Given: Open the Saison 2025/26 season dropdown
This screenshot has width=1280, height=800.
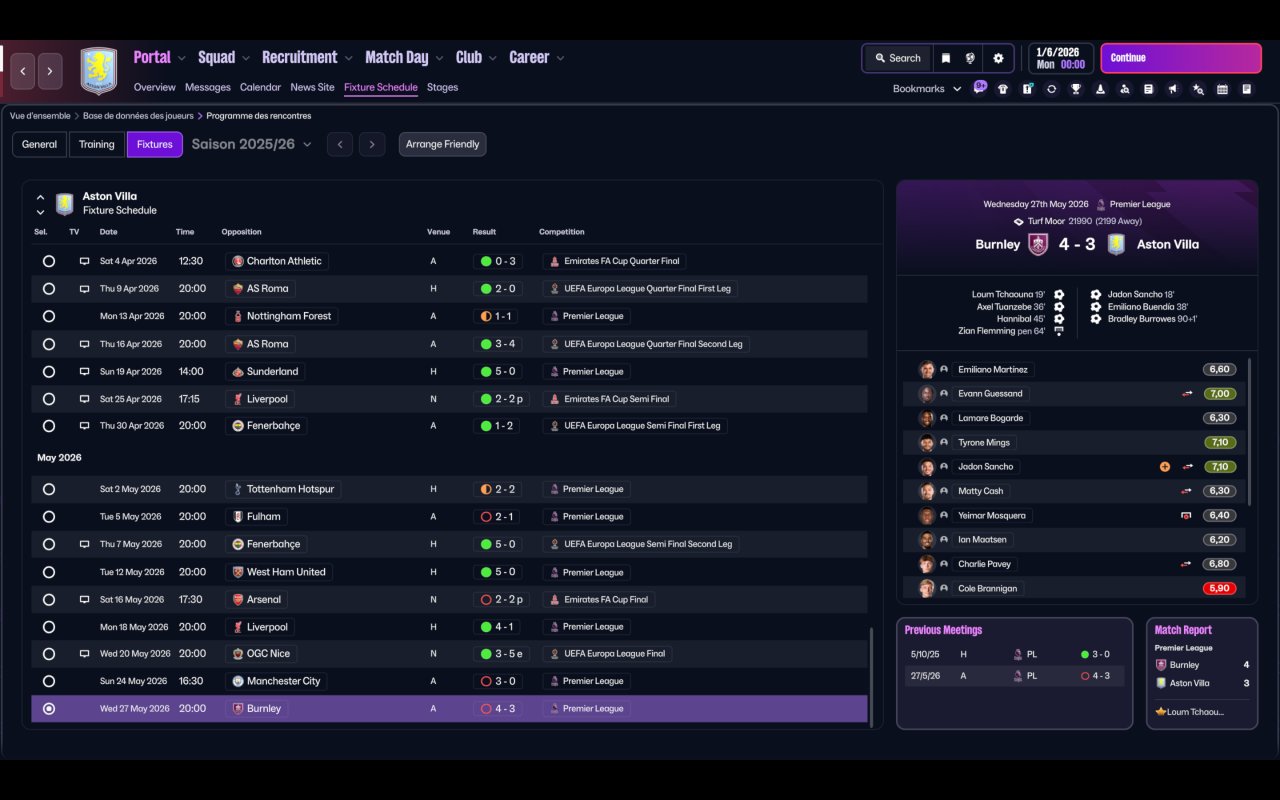Looking at the screenshot, I should tap(252, 144).
